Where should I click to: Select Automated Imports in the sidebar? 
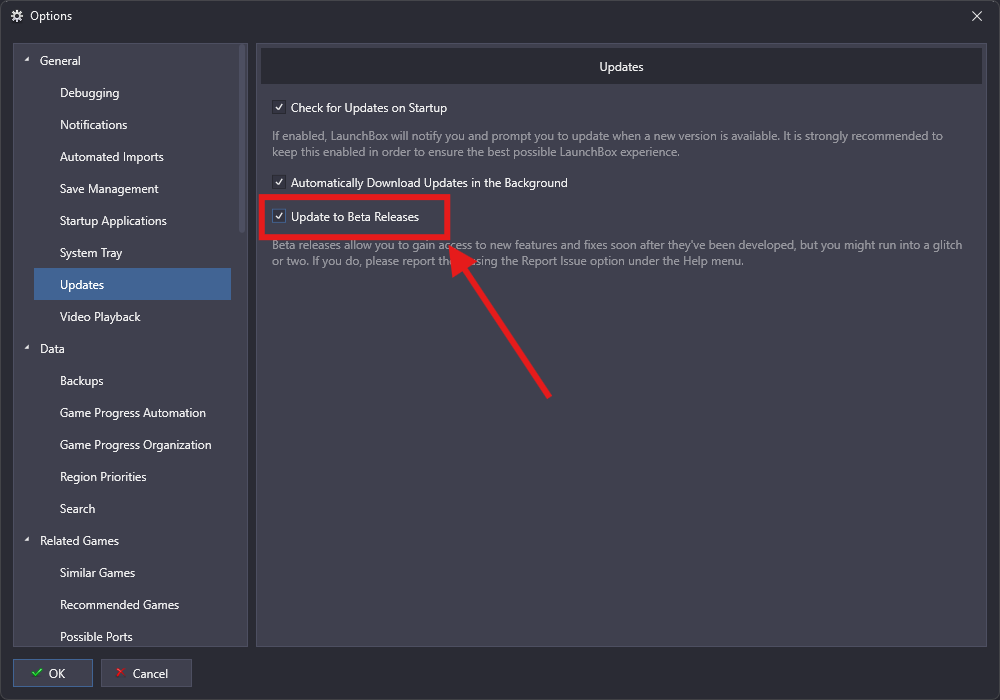[x=112, y=157]
